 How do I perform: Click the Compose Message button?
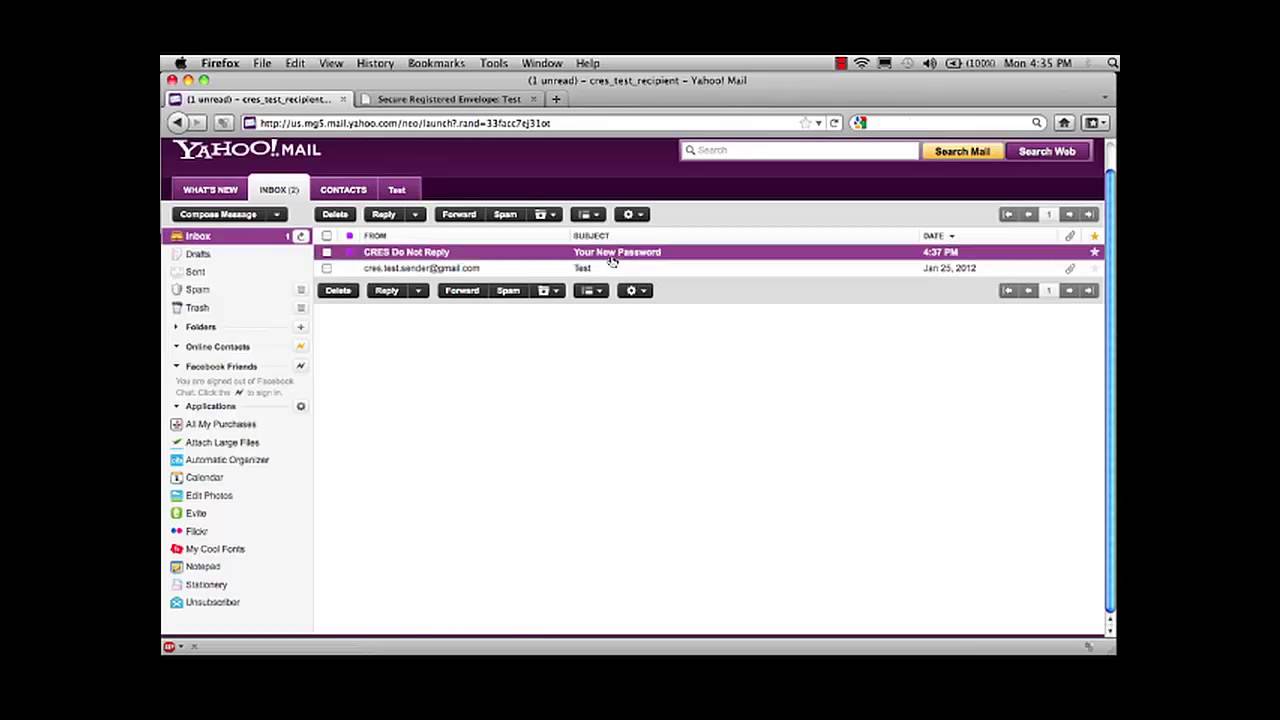(219, 214)
